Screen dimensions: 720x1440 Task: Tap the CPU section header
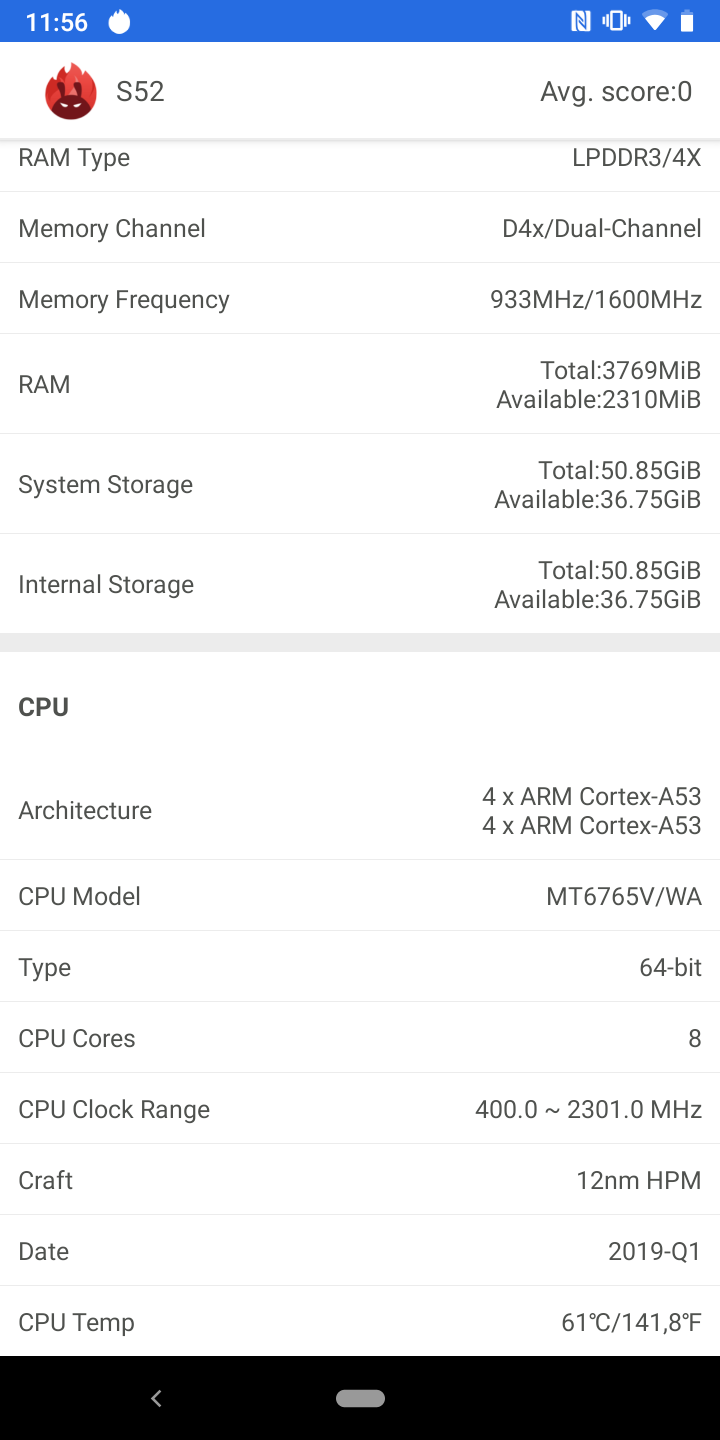pos(44,707)
